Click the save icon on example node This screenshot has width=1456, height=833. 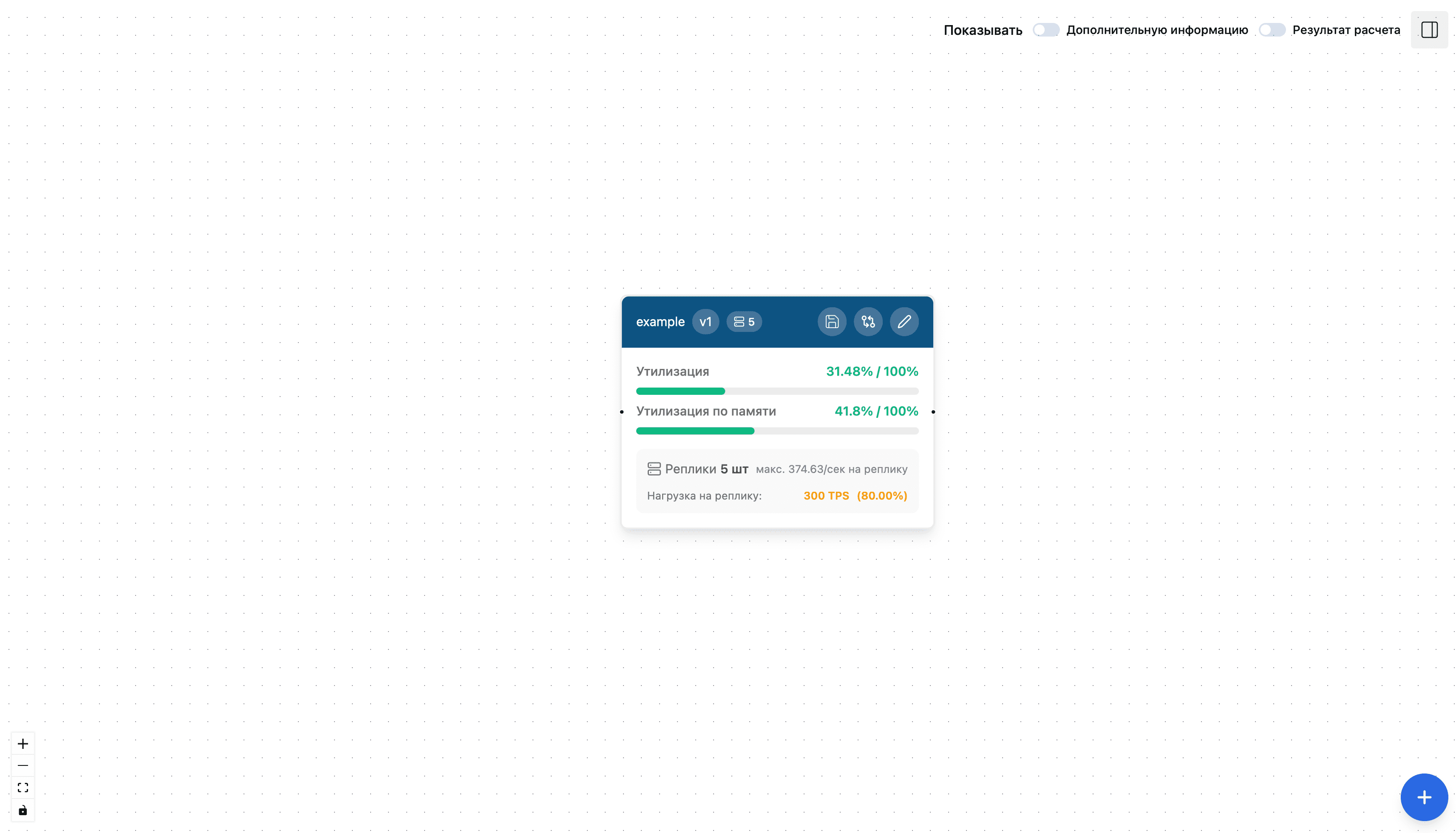tap(832, 322)
